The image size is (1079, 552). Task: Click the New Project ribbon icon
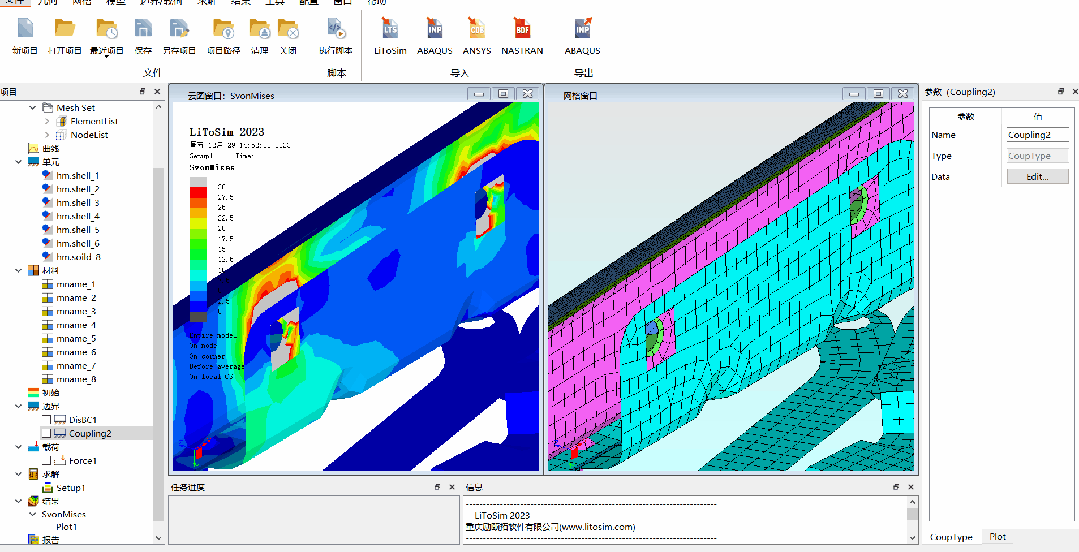coord(25,28)
